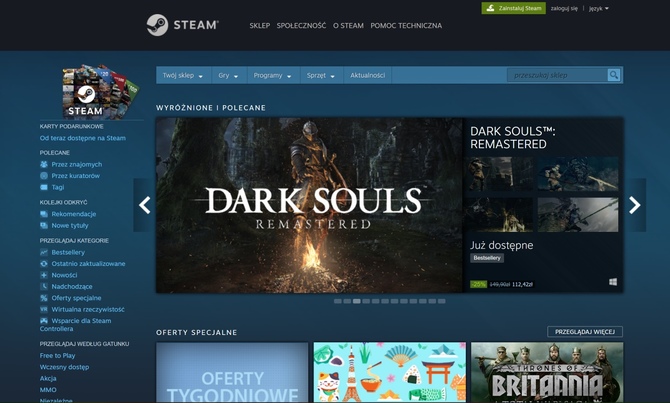The height and width of the screenshot is (403, 670).
Task: Expand the Programy dropdown
Action: coord(273,75)
